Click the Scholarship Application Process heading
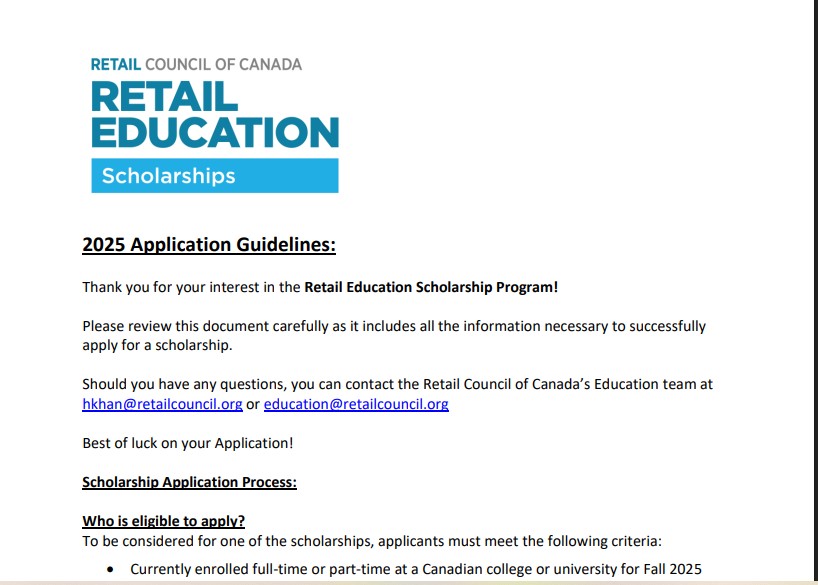The width and height of the screenshot is (818, 585). [x=189, y=482]
